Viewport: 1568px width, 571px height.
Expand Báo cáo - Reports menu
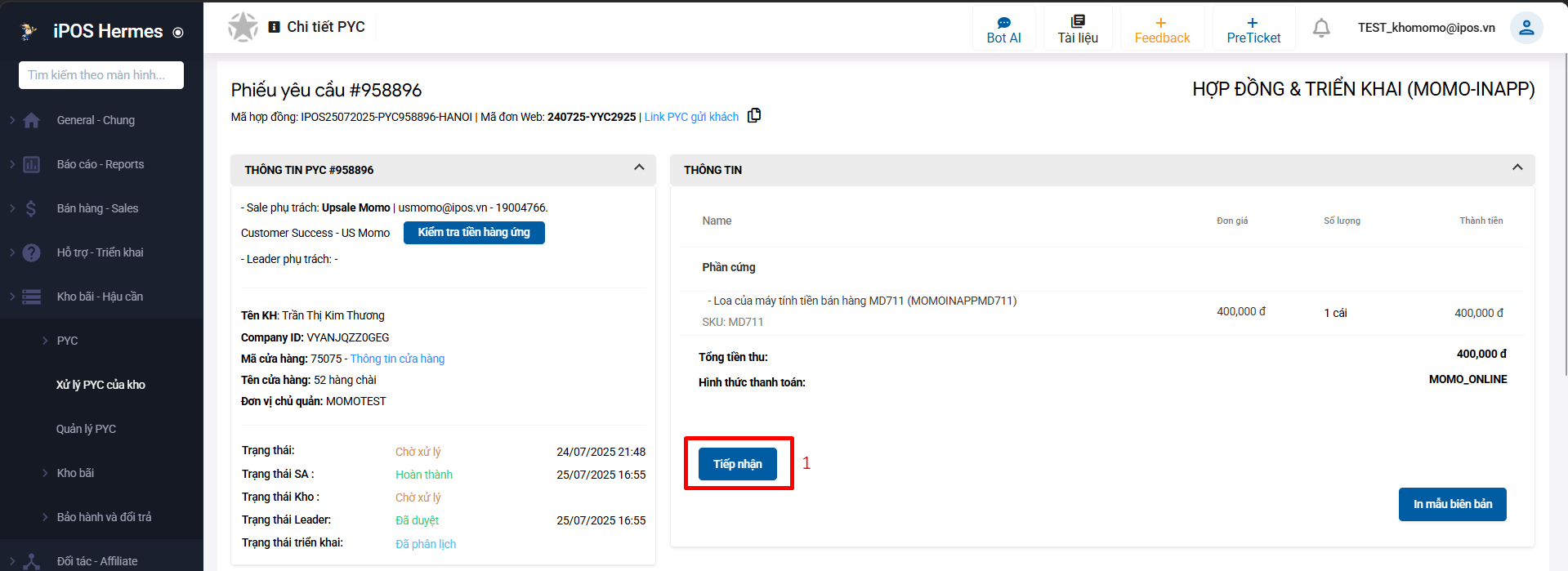pos(100,164)
